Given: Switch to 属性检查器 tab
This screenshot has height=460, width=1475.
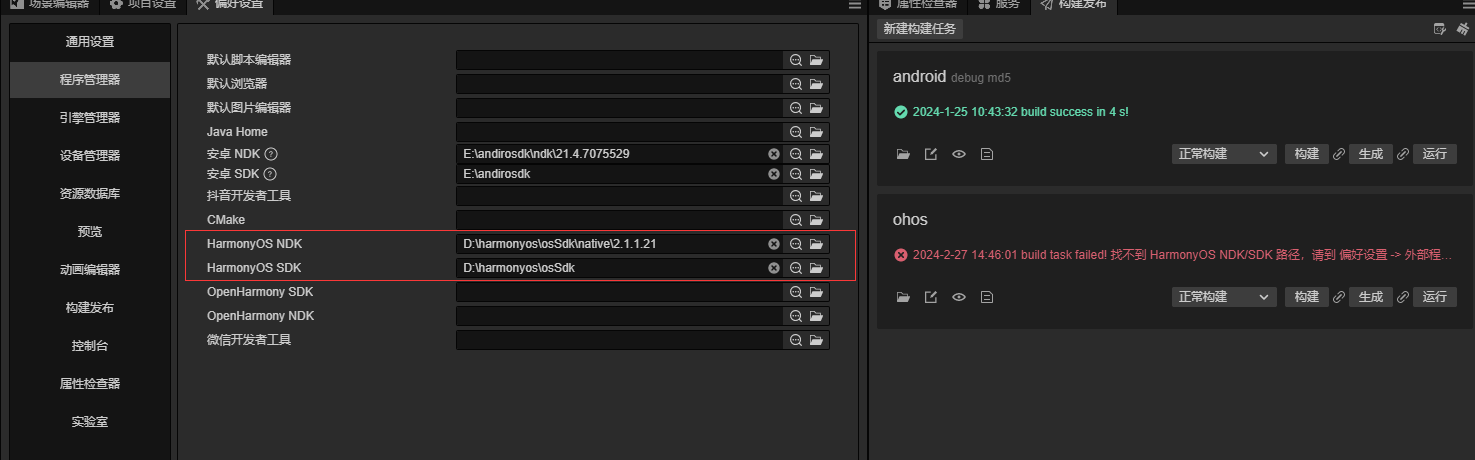Looking at the screenshot, I should click(x=919, y=5).
